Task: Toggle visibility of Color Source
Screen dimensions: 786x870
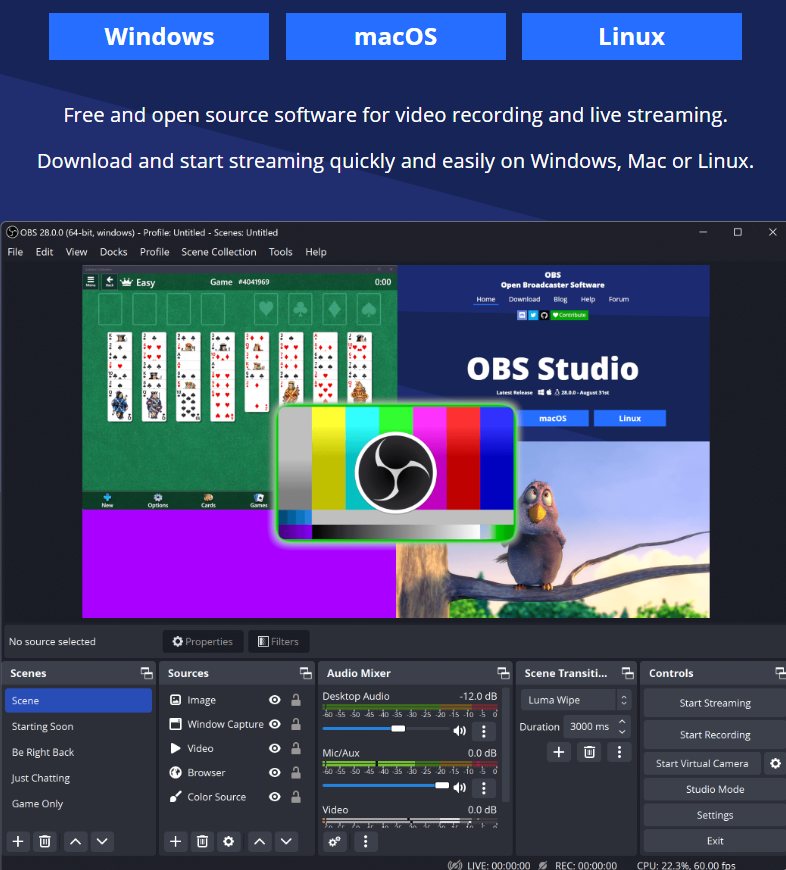Action: click(275, 797)
